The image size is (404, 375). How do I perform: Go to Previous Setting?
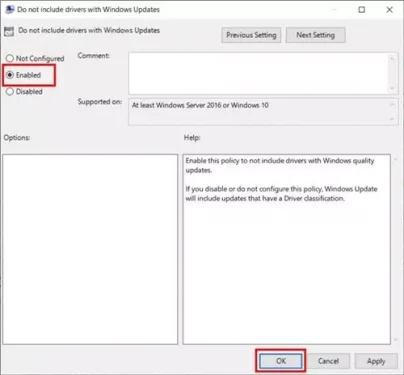click(251, 35)
